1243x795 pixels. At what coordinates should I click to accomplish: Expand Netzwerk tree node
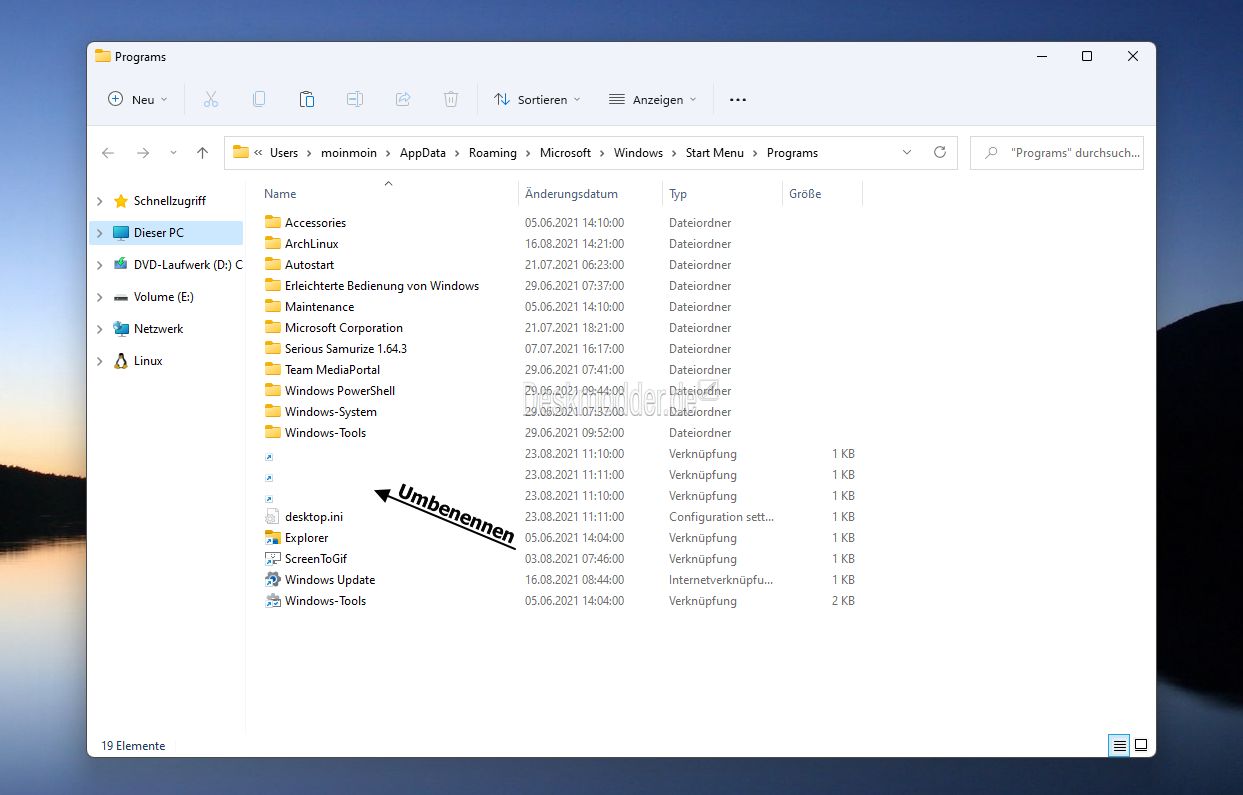[99, 329]
